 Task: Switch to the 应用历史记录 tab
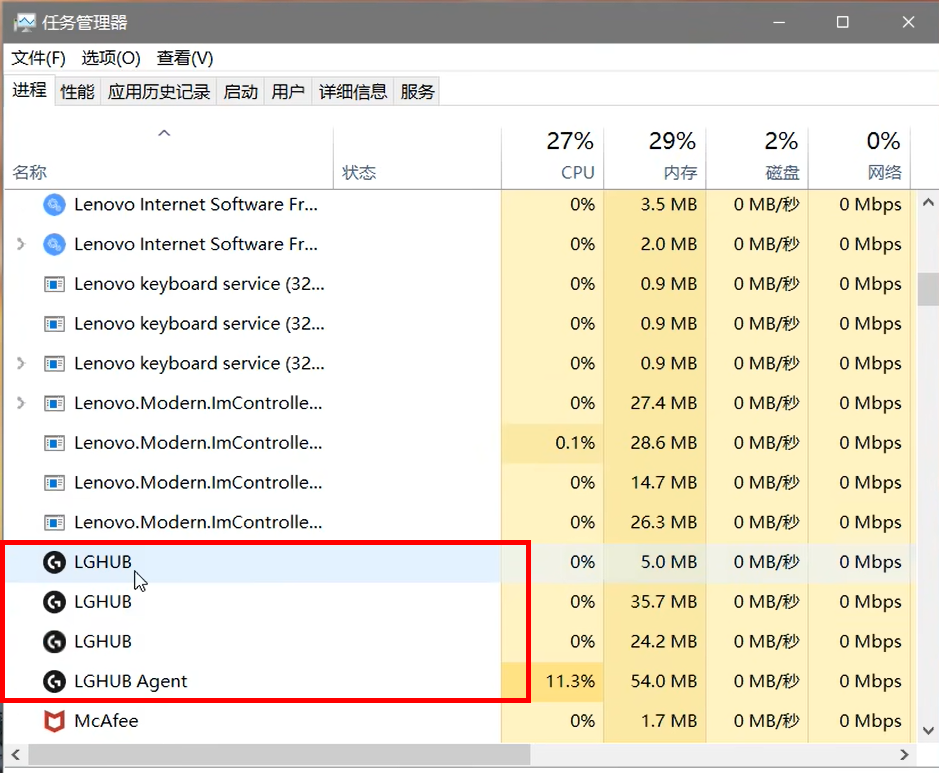159,92
